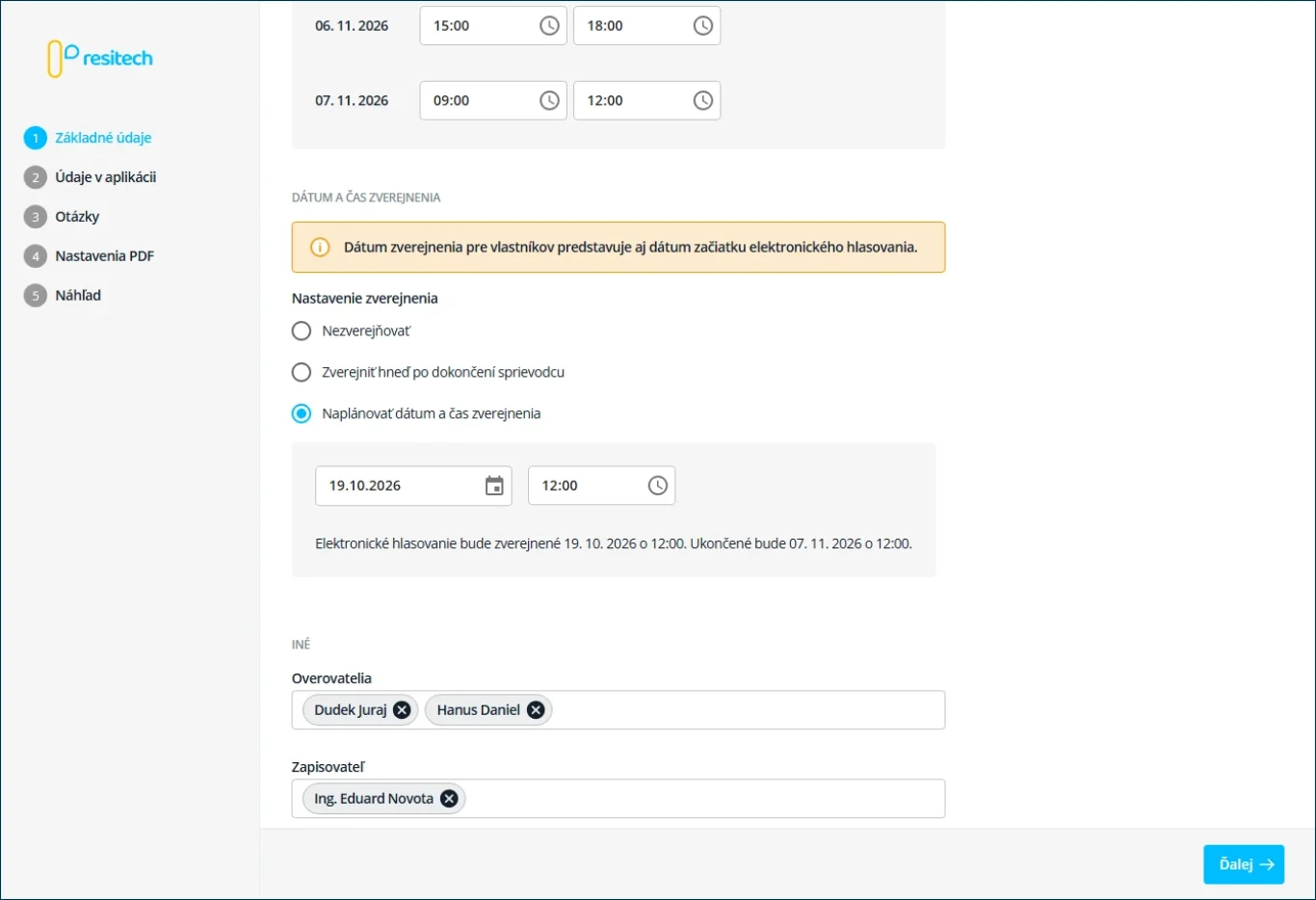Select Zverejniť hneď po dokončení sprievodcu
The height and width of the screenshot is (900, 1316).
(302, 372)
